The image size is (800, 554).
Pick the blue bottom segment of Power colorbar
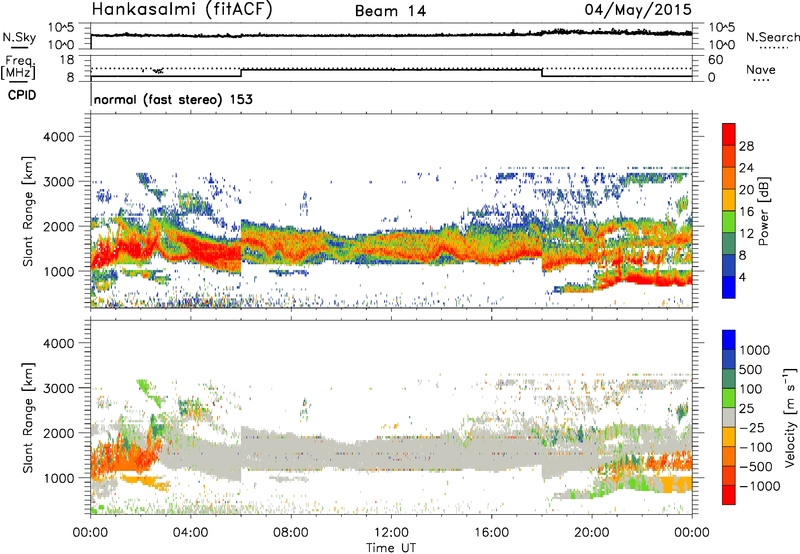point(729,287)
